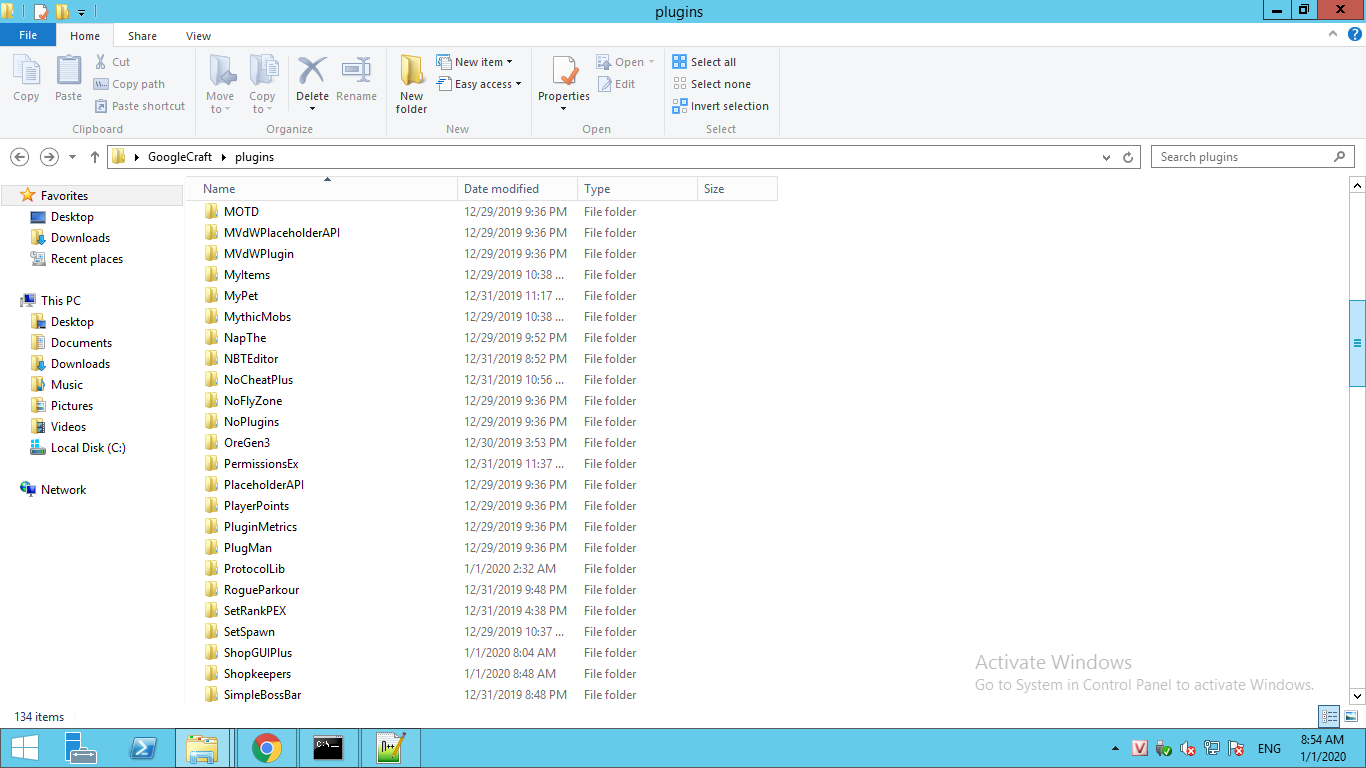Create a New folder from the ribbon
Screen dimensions: 1366x768
click(x=411, y=84)
